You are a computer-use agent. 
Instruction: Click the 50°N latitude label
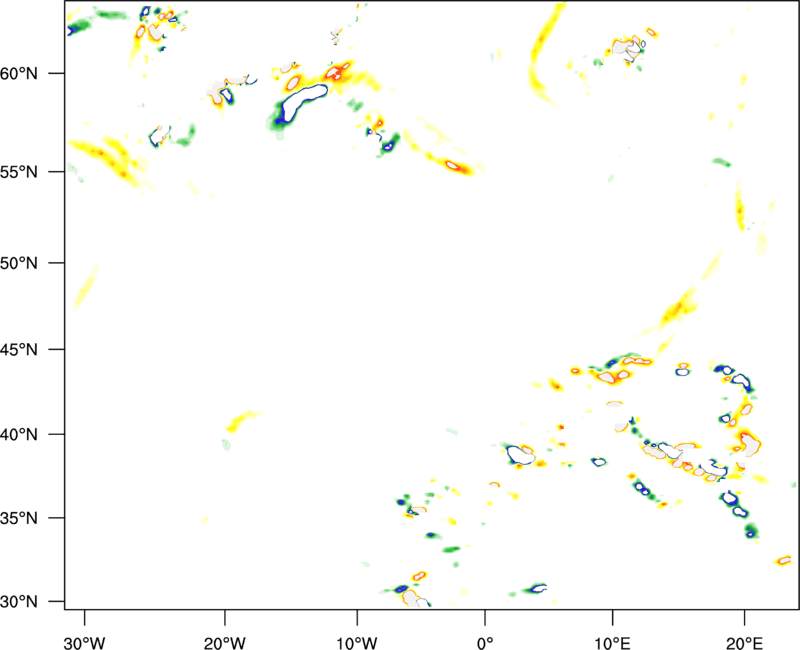[19, 263]
